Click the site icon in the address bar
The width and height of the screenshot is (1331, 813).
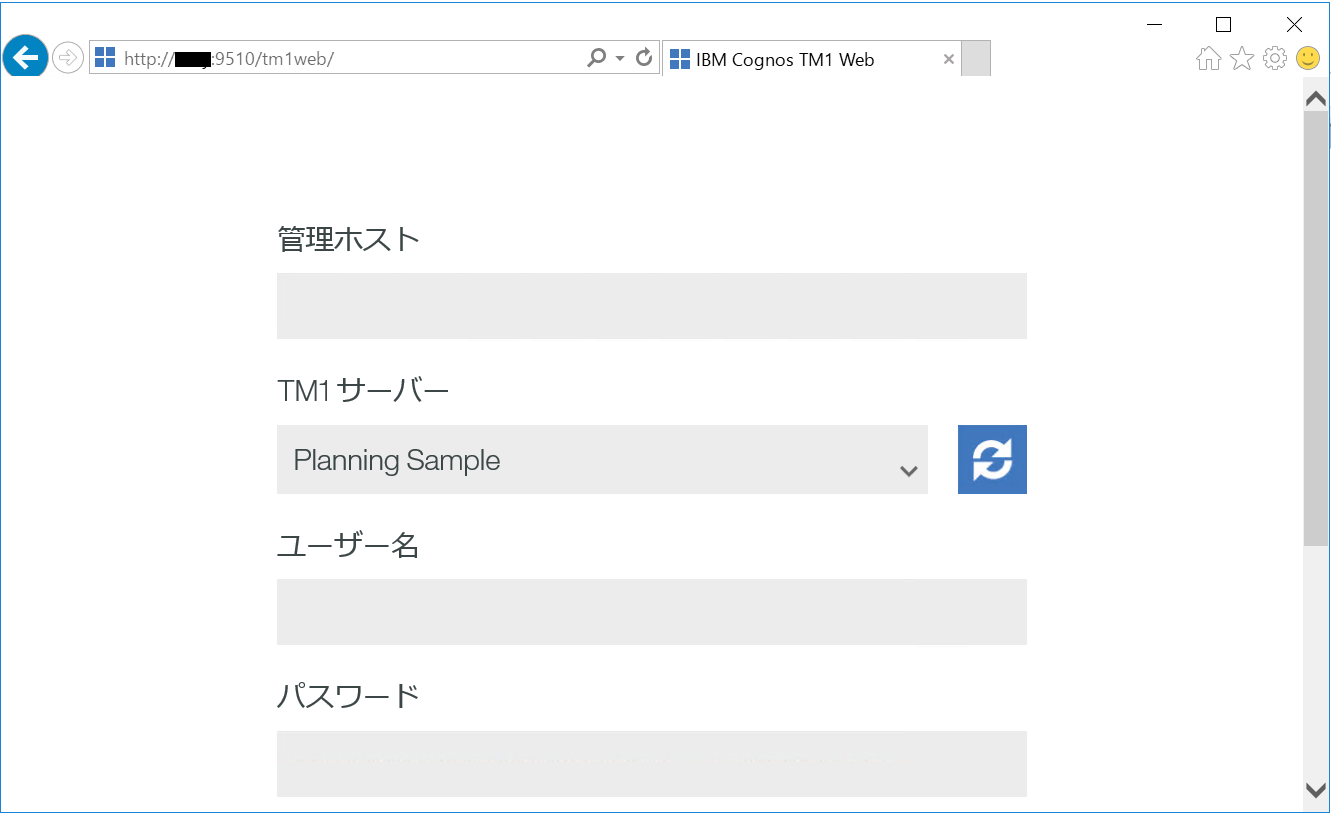[104, 58]
